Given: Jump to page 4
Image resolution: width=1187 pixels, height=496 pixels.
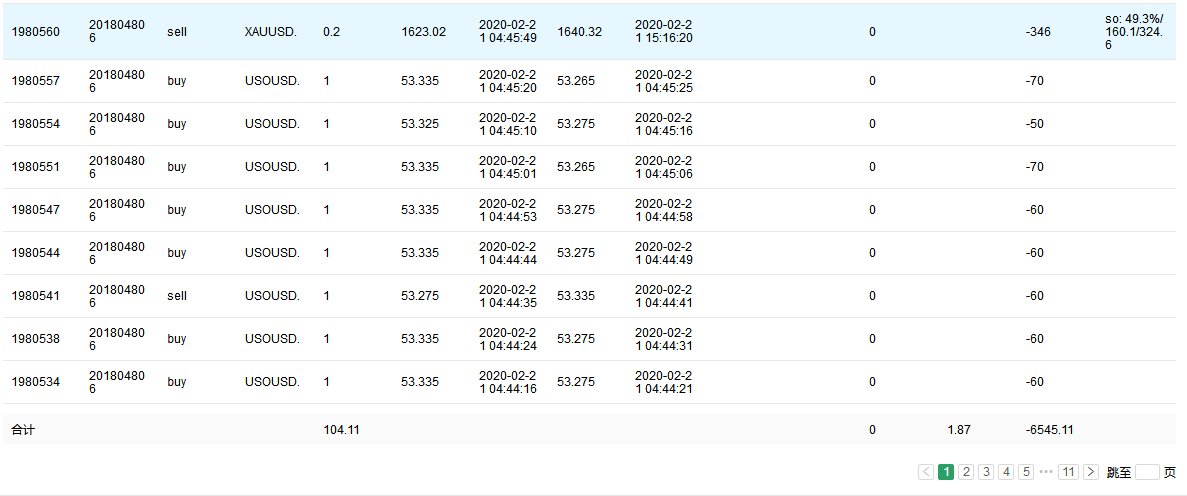Looking at the screenshot, I should coord(1006,472).
